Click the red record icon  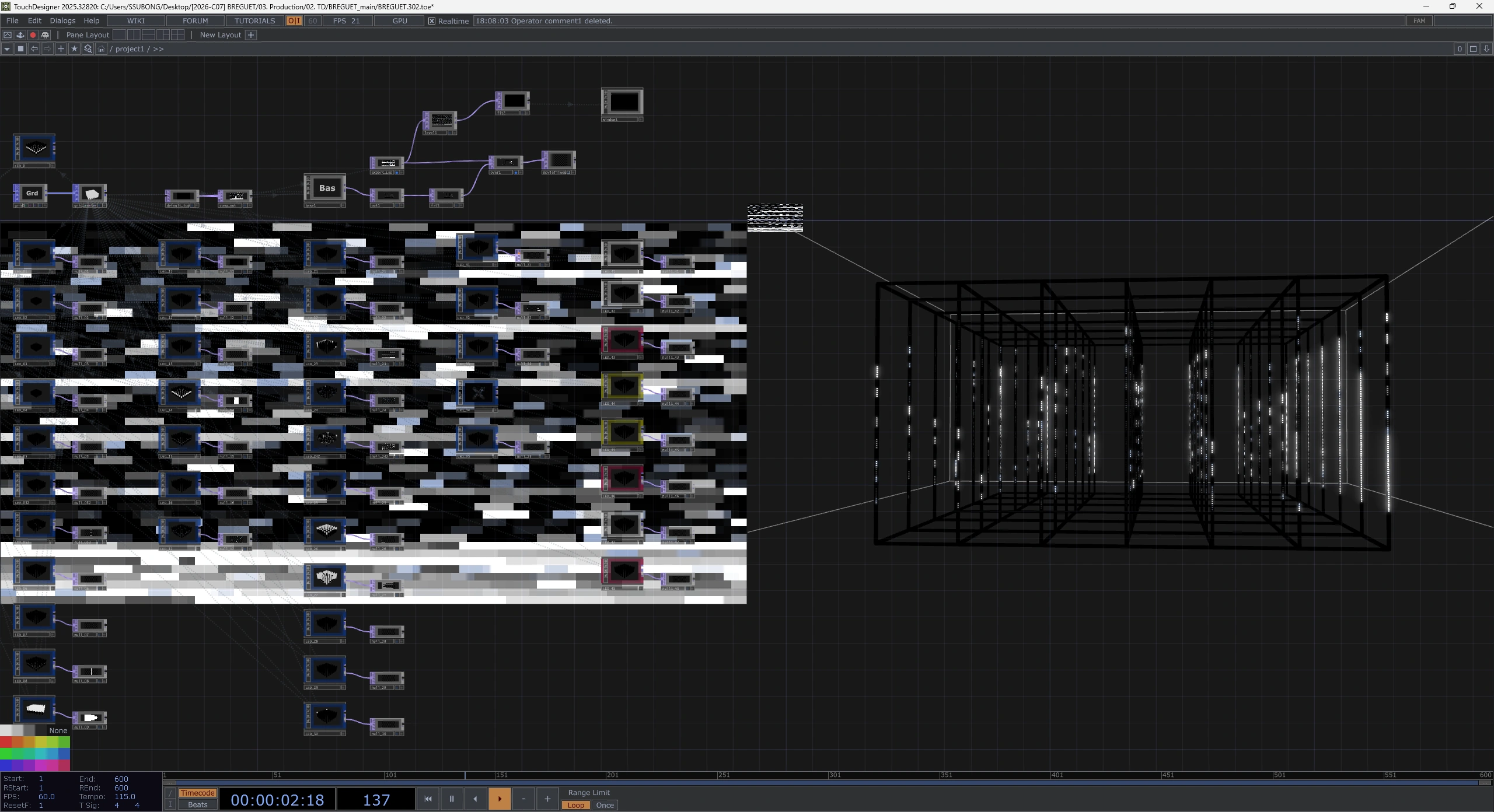33,35
